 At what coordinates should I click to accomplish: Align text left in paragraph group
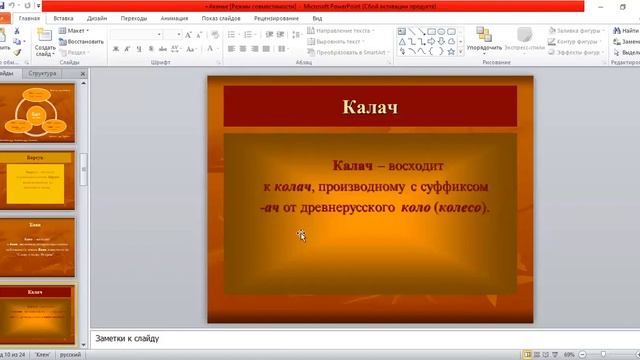[x=231, y=49]
